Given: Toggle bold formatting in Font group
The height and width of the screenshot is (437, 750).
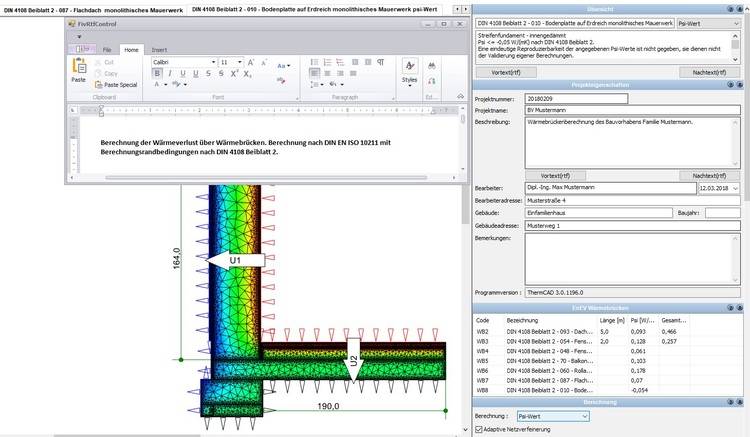Looking at the screenshot, I should (x=159, y=74).
